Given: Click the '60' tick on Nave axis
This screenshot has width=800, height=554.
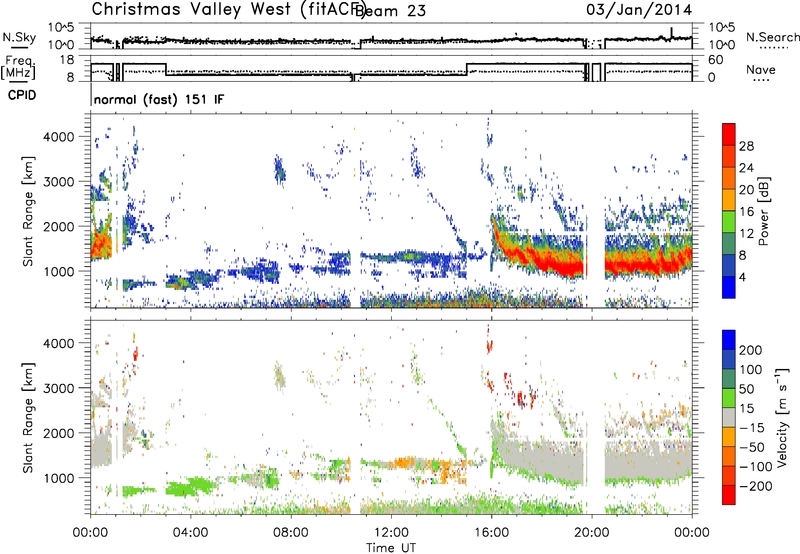Looking at the screenshot, I should point(715,60).
